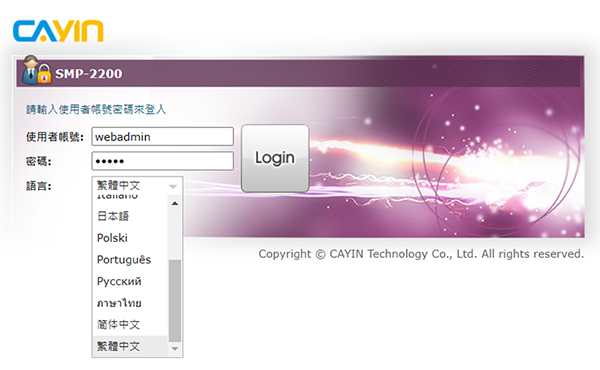Click the language list scroll-up arrow
600x370 pixels.
[x=175, y=204]
